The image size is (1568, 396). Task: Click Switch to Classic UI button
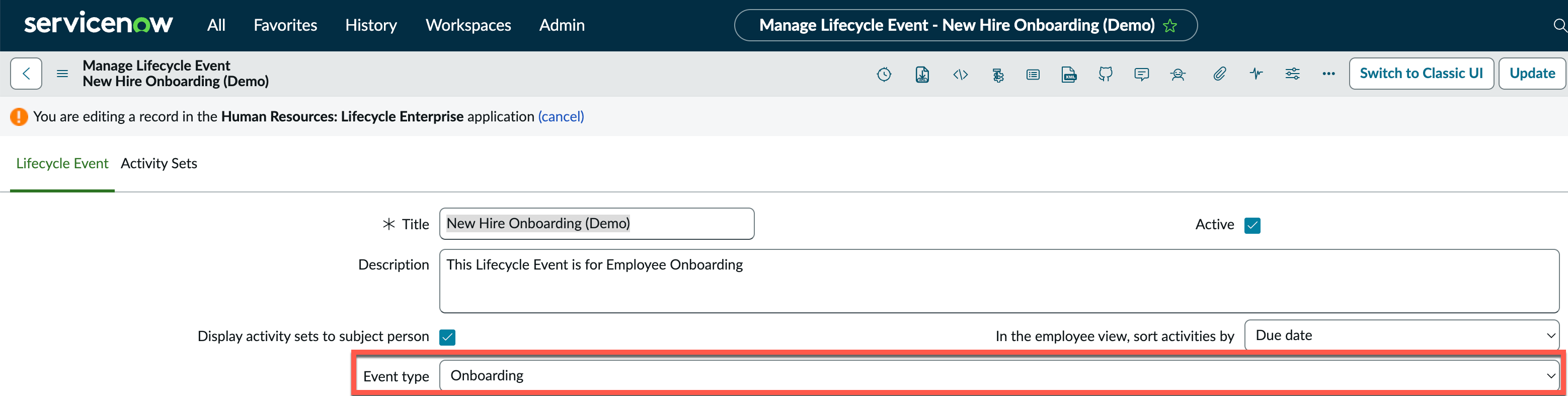click(1421, 74)
